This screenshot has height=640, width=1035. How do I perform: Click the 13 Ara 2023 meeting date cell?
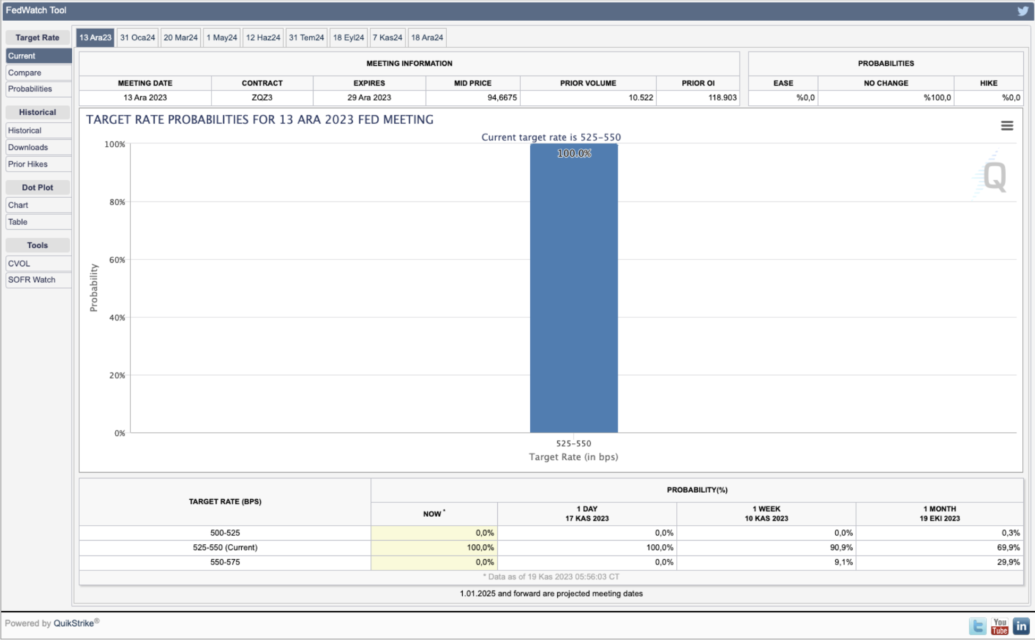[145, 98]
